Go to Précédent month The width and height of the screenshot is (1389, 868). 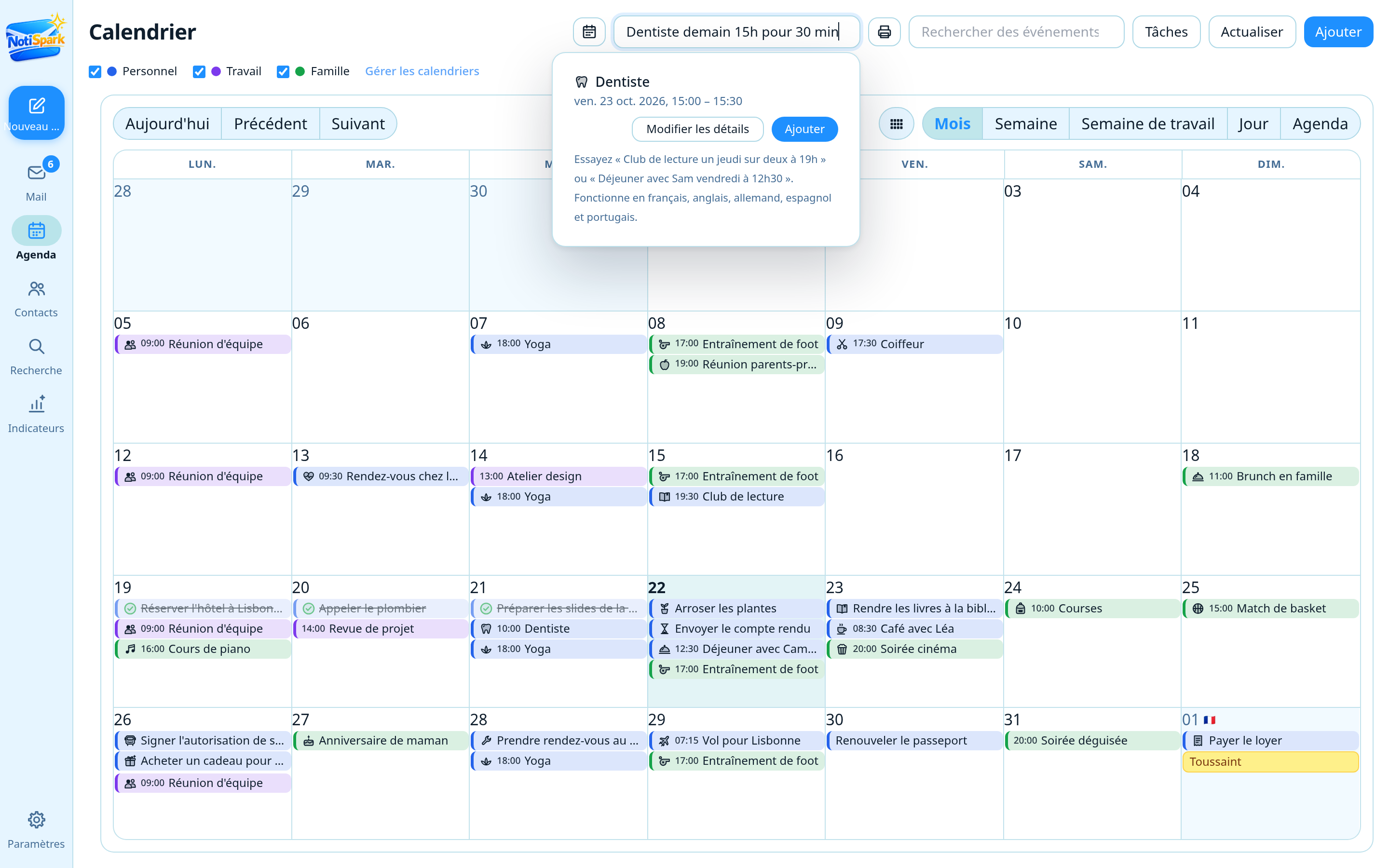pyautogui.click(x=271, y=123)
